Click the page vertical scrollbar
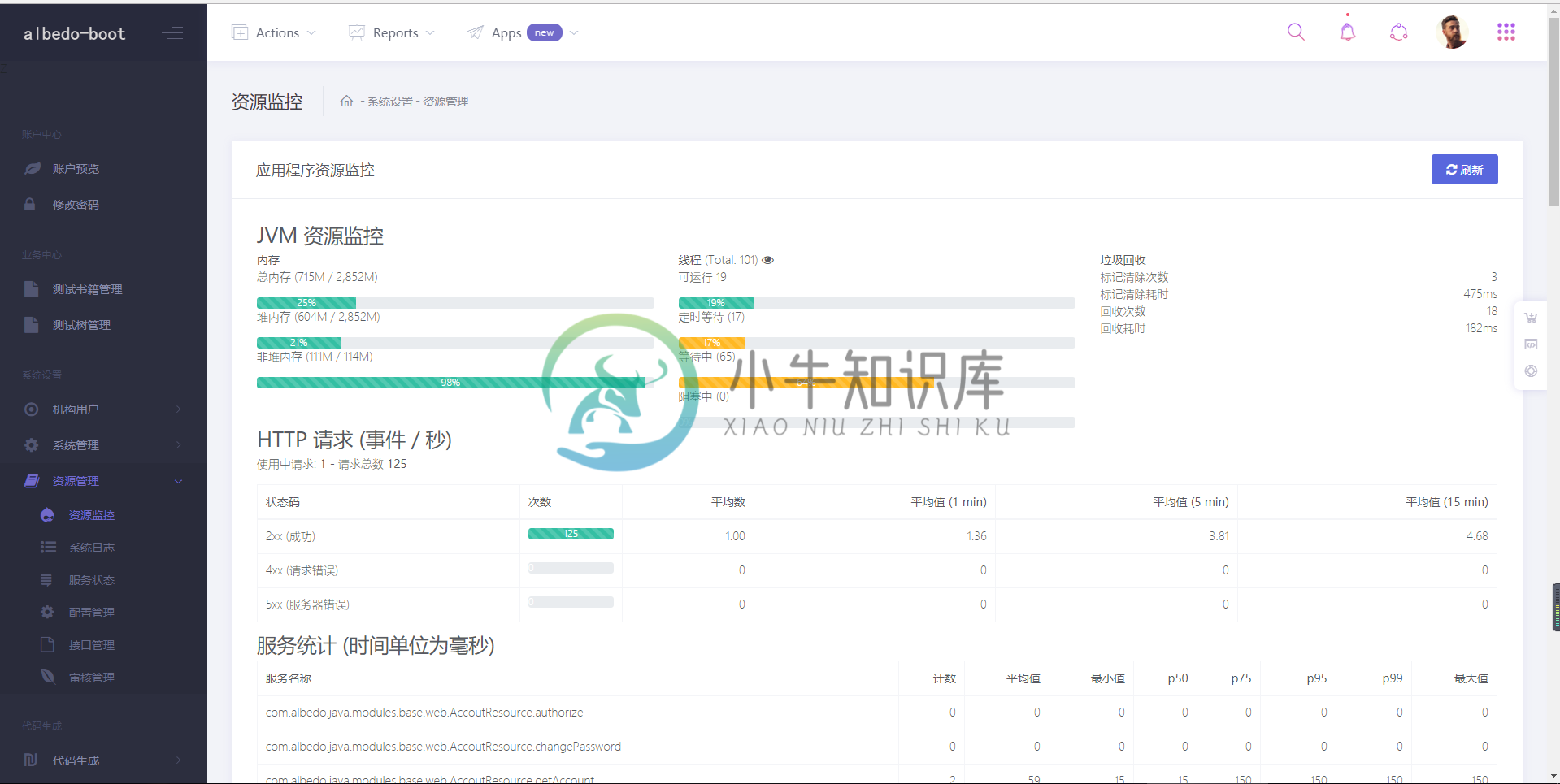Viewport: 1560px width, 784px height. (x=1553, y=110)
